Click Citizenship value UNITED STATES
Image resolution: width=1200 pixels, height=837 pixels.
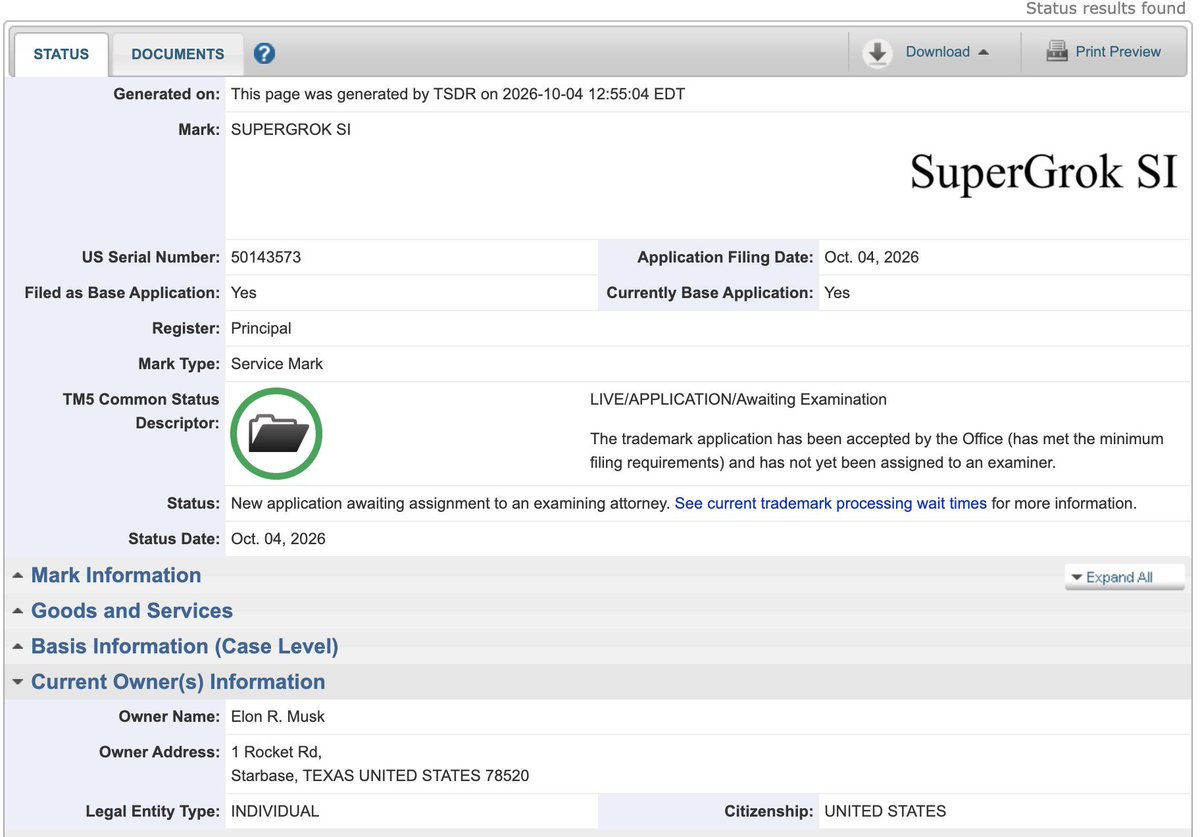(x=885, y=811)
